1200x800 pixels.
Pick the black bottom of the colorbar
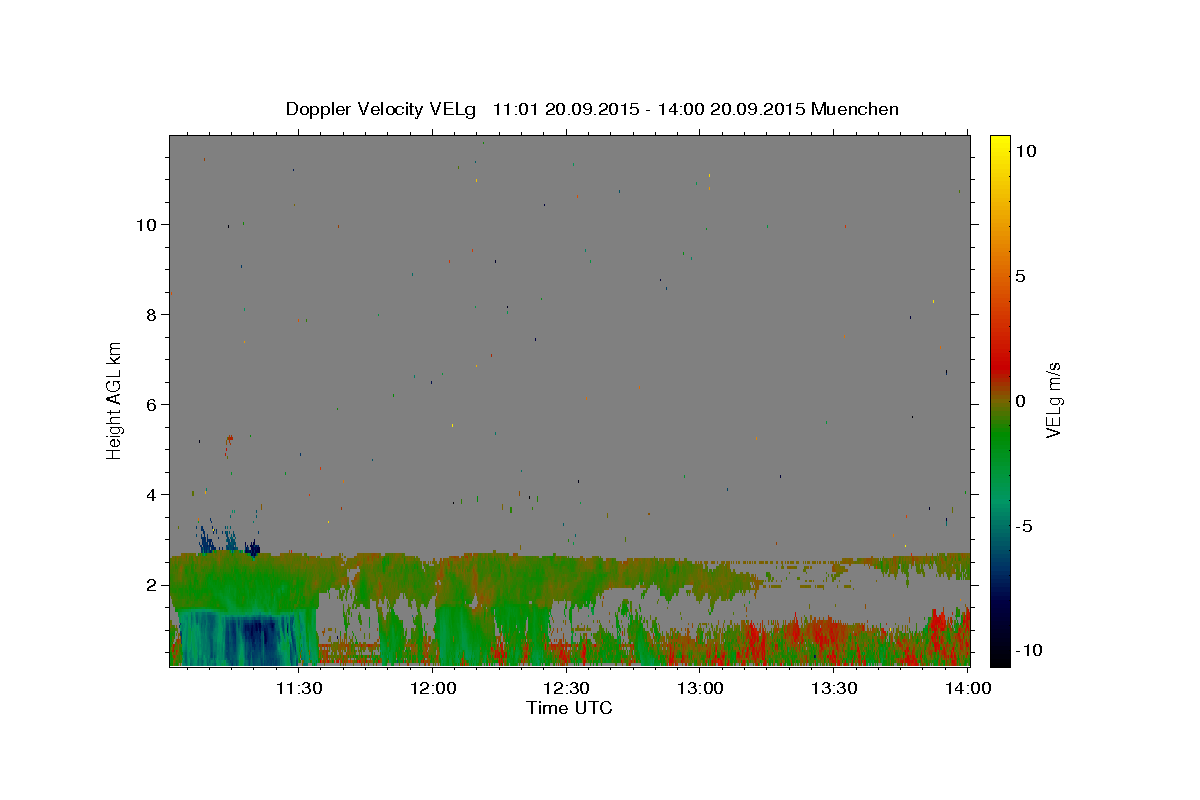(x=1000, y=655)
